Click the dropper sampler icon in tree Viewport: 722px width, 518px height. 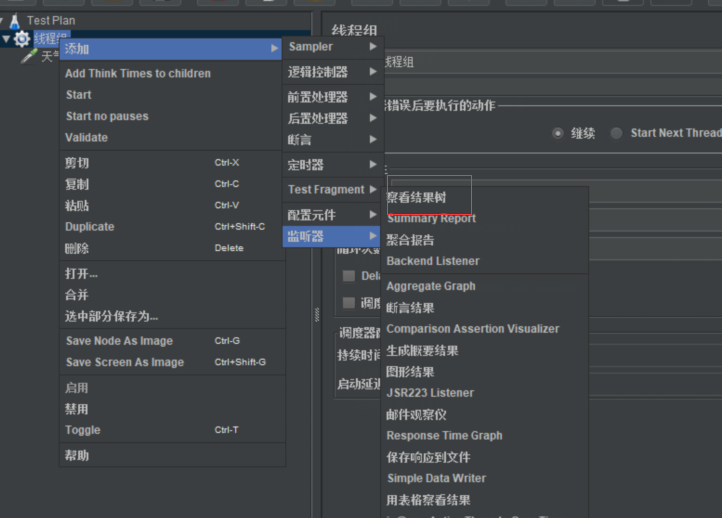coord(29,56)
